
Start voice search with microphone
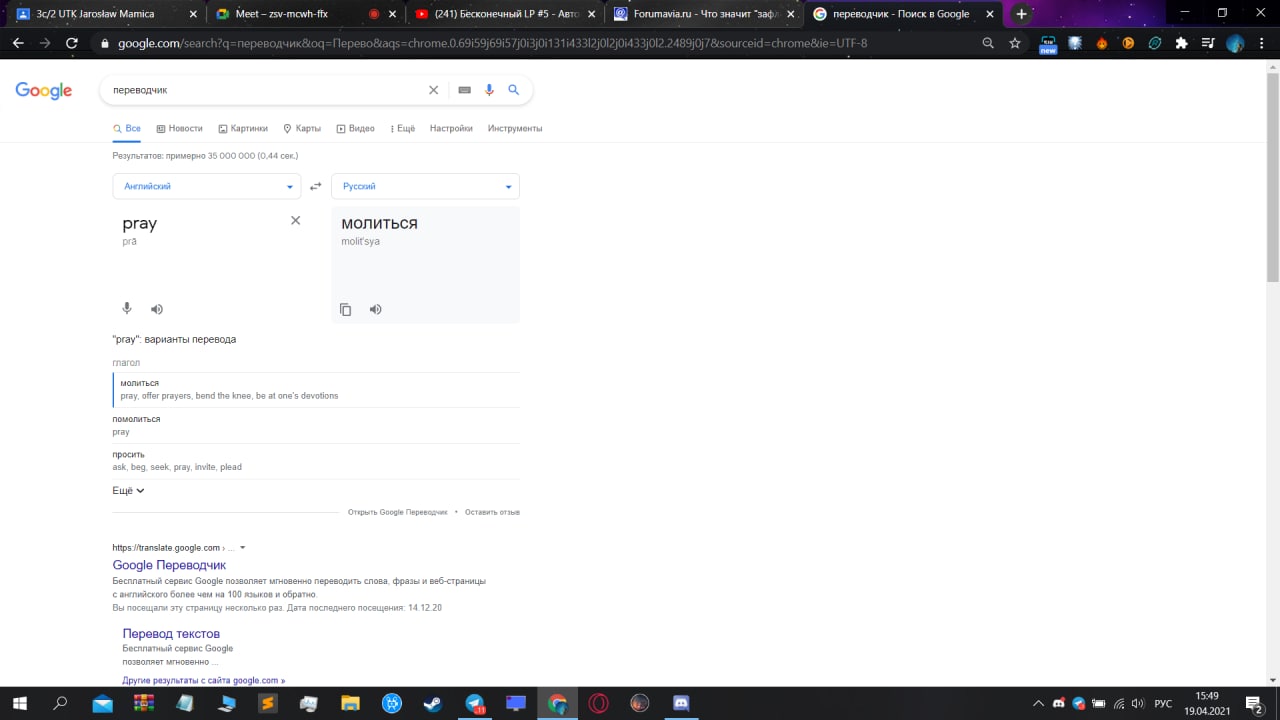489,90
